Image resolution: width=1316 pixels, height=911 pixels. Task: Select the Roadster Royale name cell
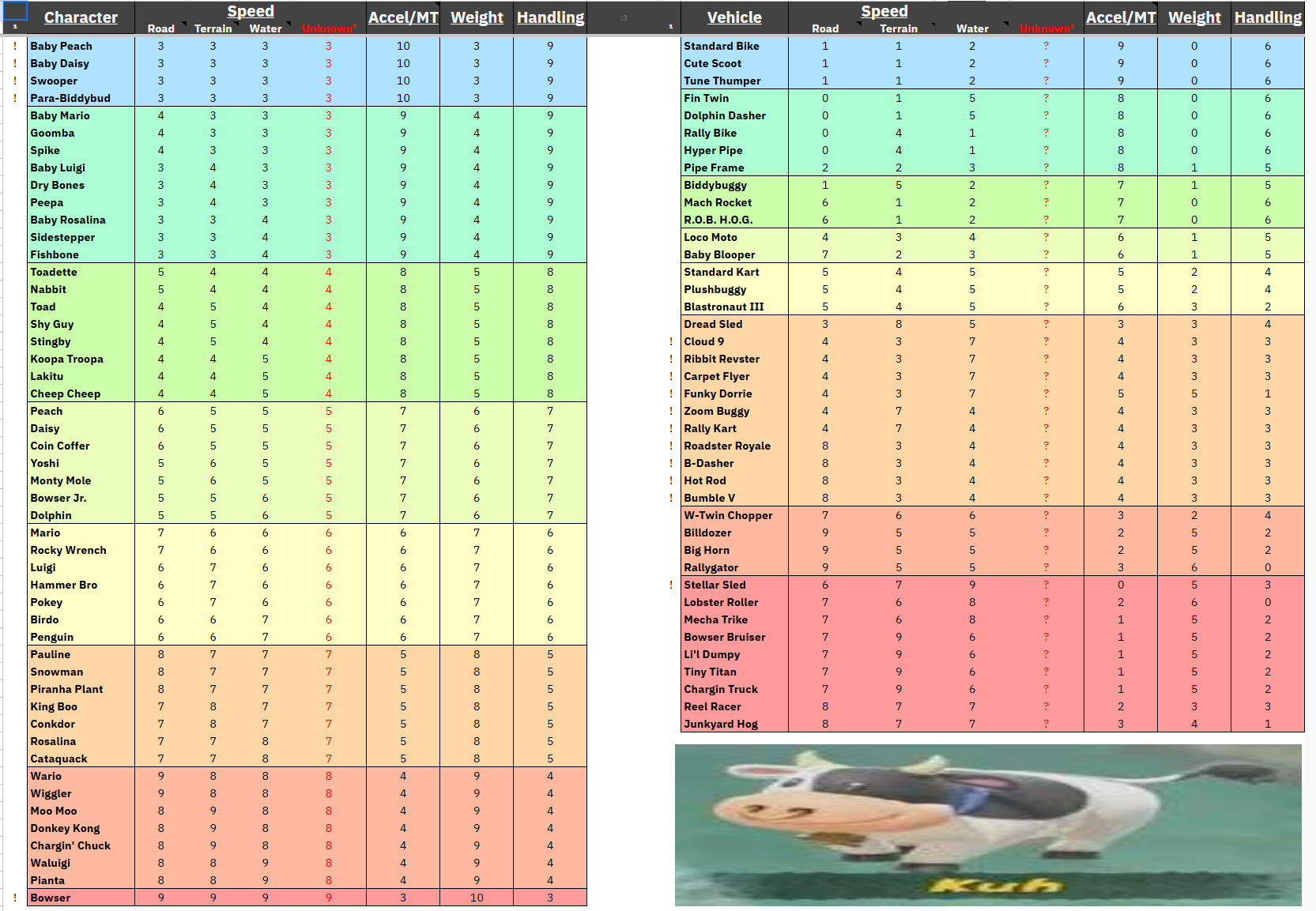(734, 446)
